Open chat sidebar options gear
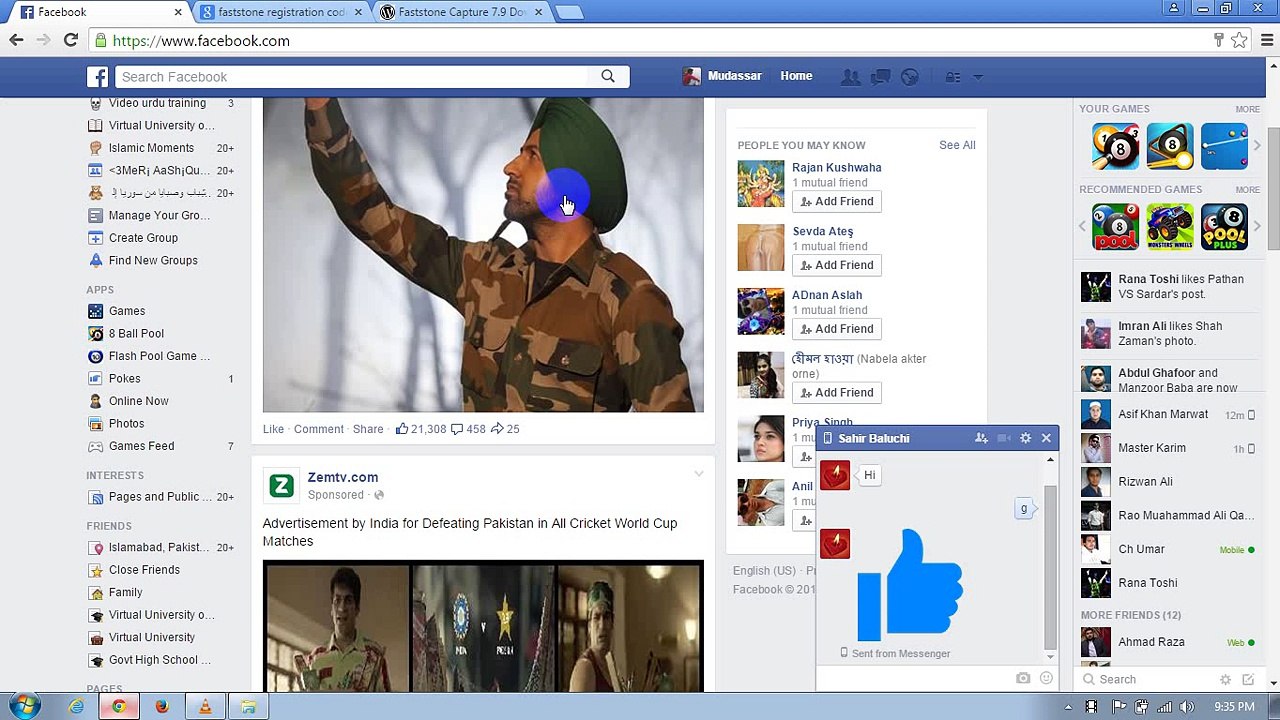The height and width of the screenshot is (720, 1280). pyautogui.click(x=1225, y=679)
